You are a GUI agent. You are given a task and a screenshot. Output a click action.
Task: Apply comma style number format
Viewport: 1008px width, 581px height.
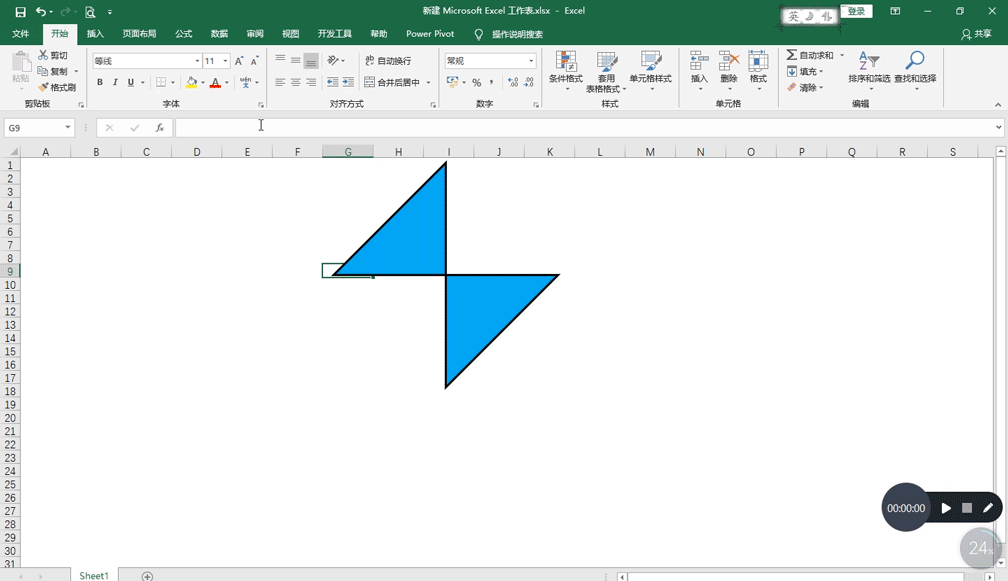pos(491,82)
